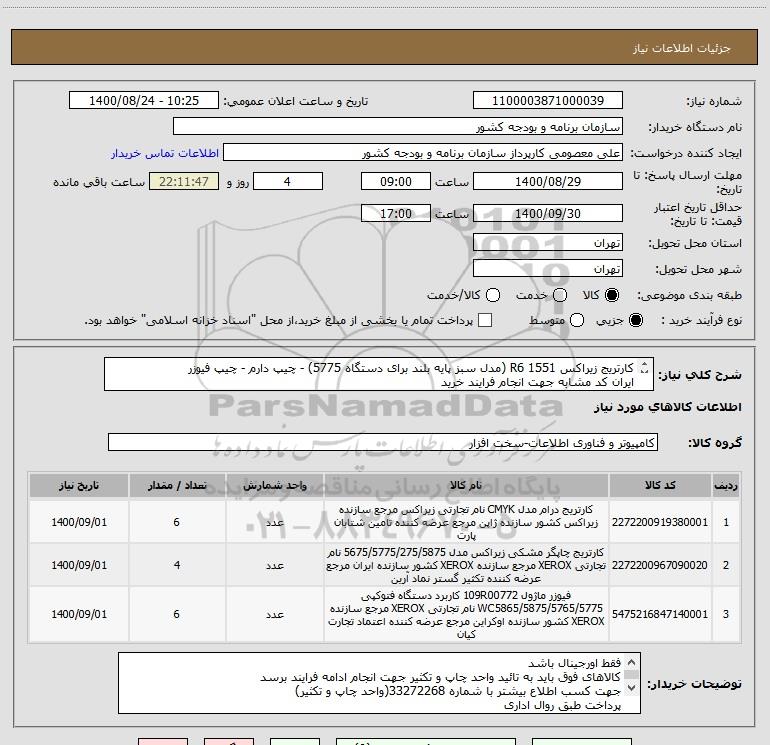
Task: Click the delivery province field استان محل تحویل
Action: click(x=548, y=243)
